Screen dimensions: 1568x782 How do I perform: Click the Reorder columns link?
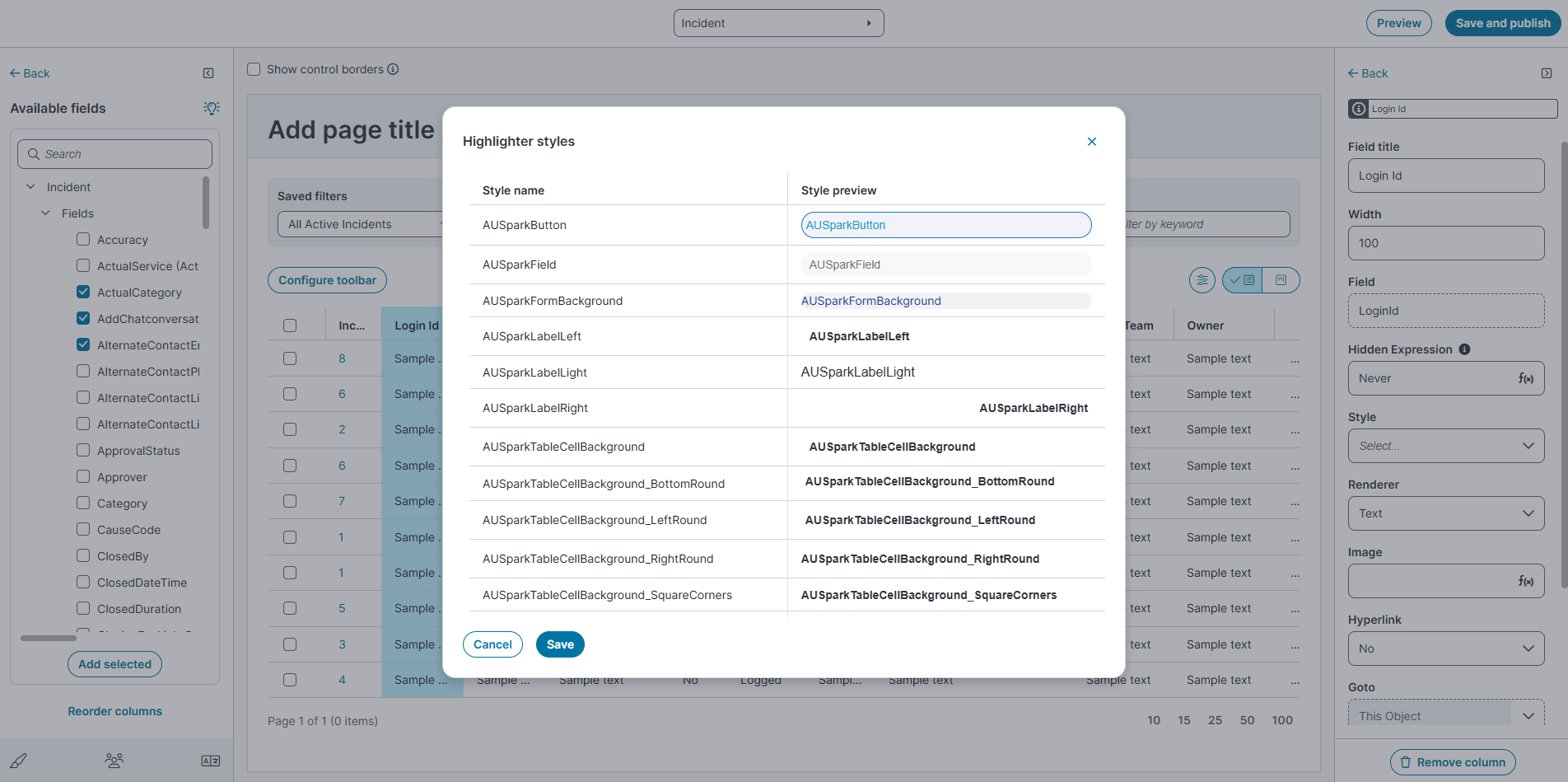click(x=114, y=711)
